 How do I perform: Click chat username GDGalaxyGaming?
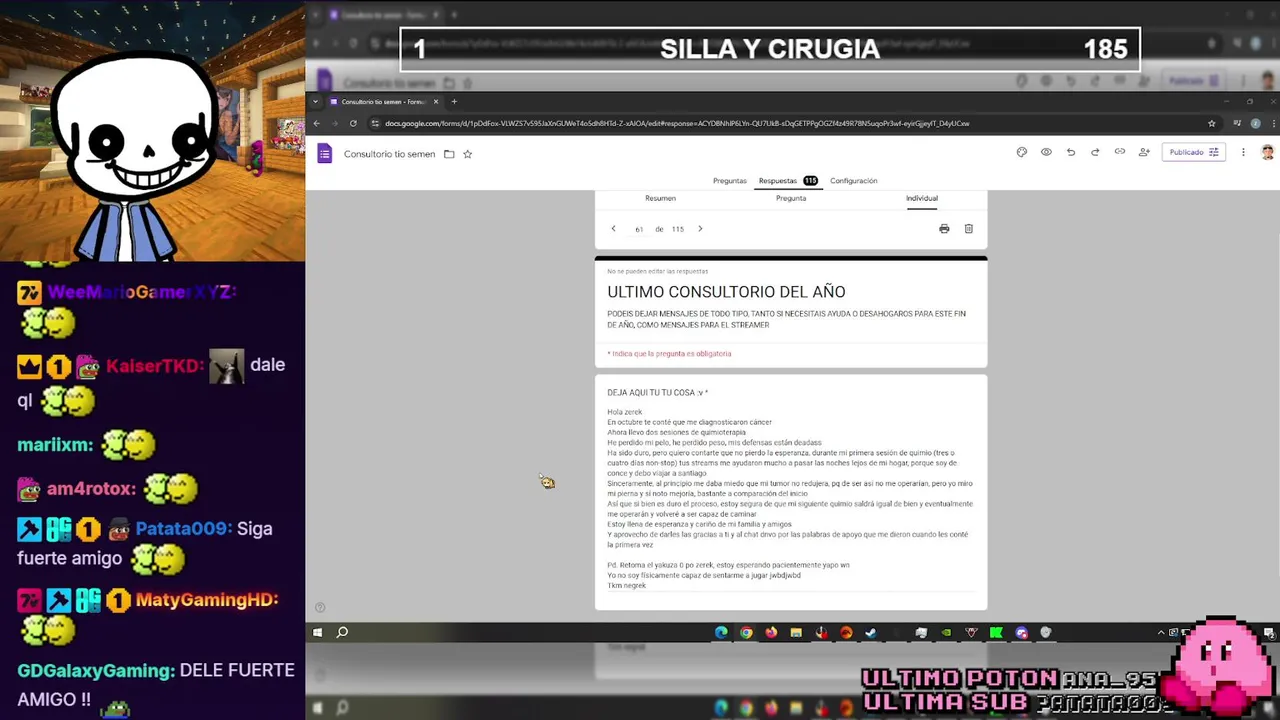pyautogui.click(x=95, y=671)
